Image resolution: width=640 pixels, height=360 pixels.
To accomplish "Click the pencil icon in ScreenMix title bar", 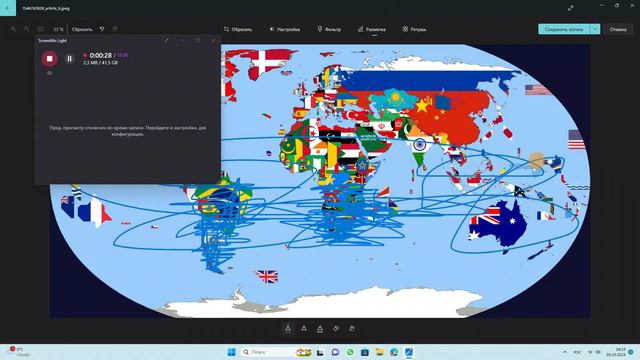I will tap(166, 40).
